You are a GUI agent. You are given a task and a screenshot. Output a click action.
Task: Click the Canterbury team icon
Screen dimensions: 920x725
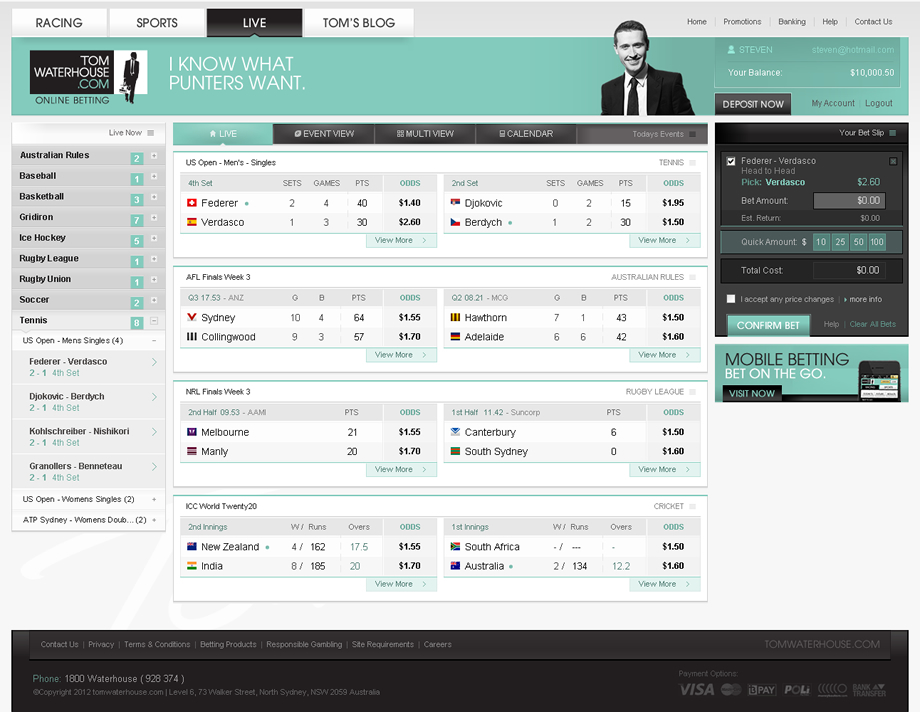click(x=455, y=432)
